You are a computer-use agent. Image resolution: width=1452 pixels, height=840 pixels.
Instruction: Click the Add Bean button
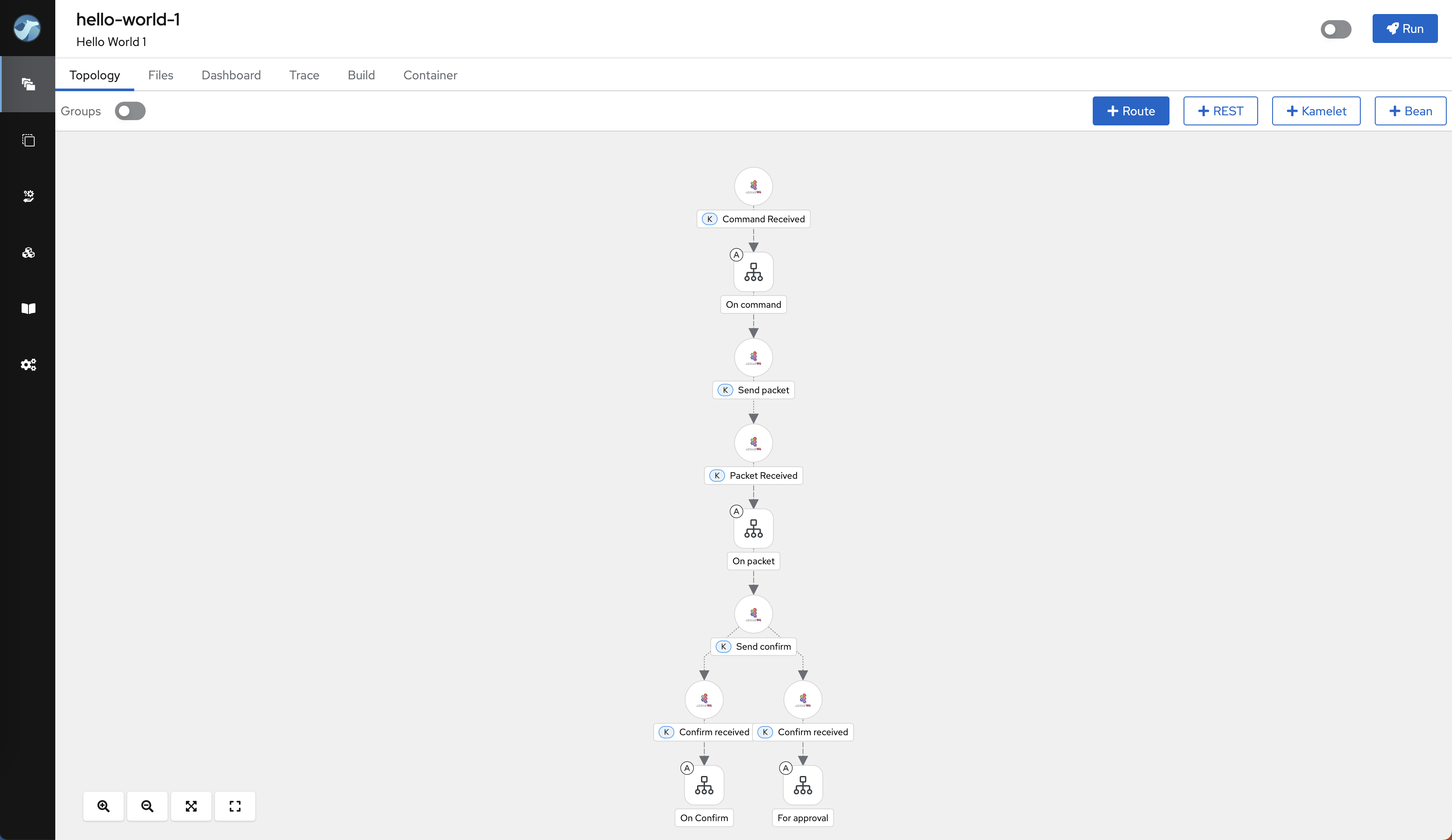pos(1411,111)
